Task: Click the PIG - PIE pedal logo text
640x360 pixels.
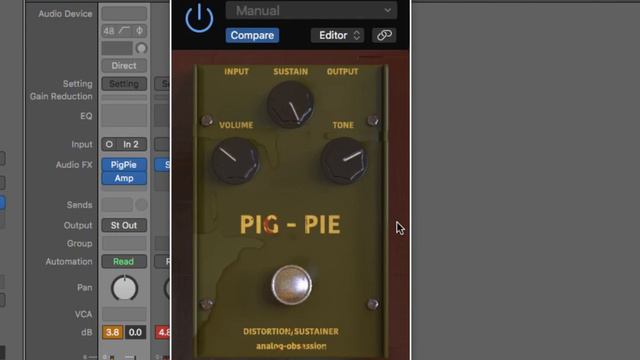Action: tap(290, 224)
